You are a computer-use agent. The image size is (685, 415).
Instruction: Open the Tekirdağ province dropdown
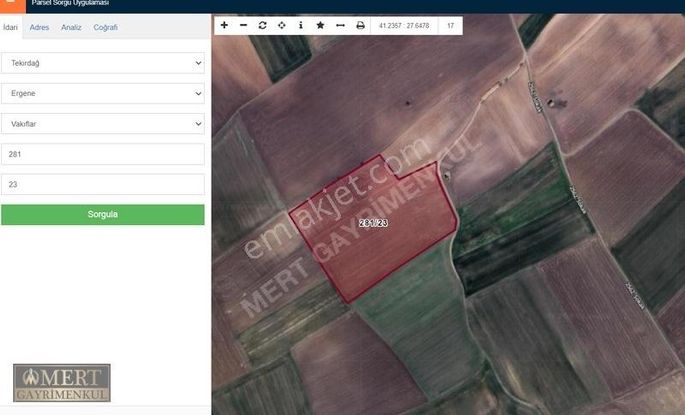coord(103,63)
